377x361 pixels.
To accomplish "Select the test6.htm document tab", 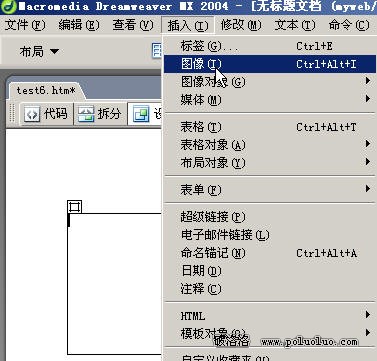I will (46, 90).
